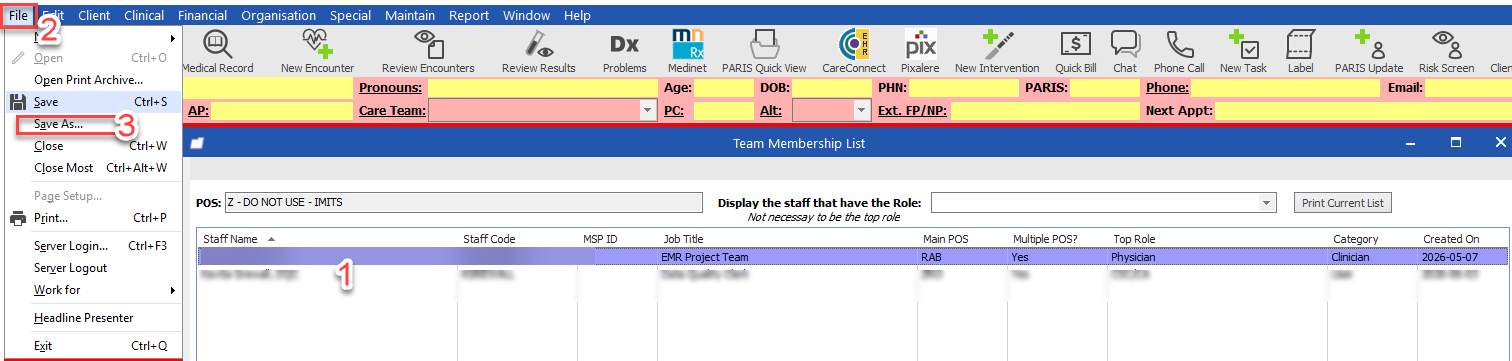
Task: Open the Maintain menu
Action: tap(411, 16)
